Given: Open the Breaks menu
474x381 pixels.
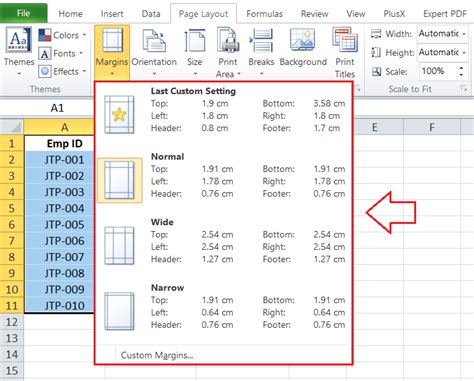Looking at the screenshot, I should (261, 52).
